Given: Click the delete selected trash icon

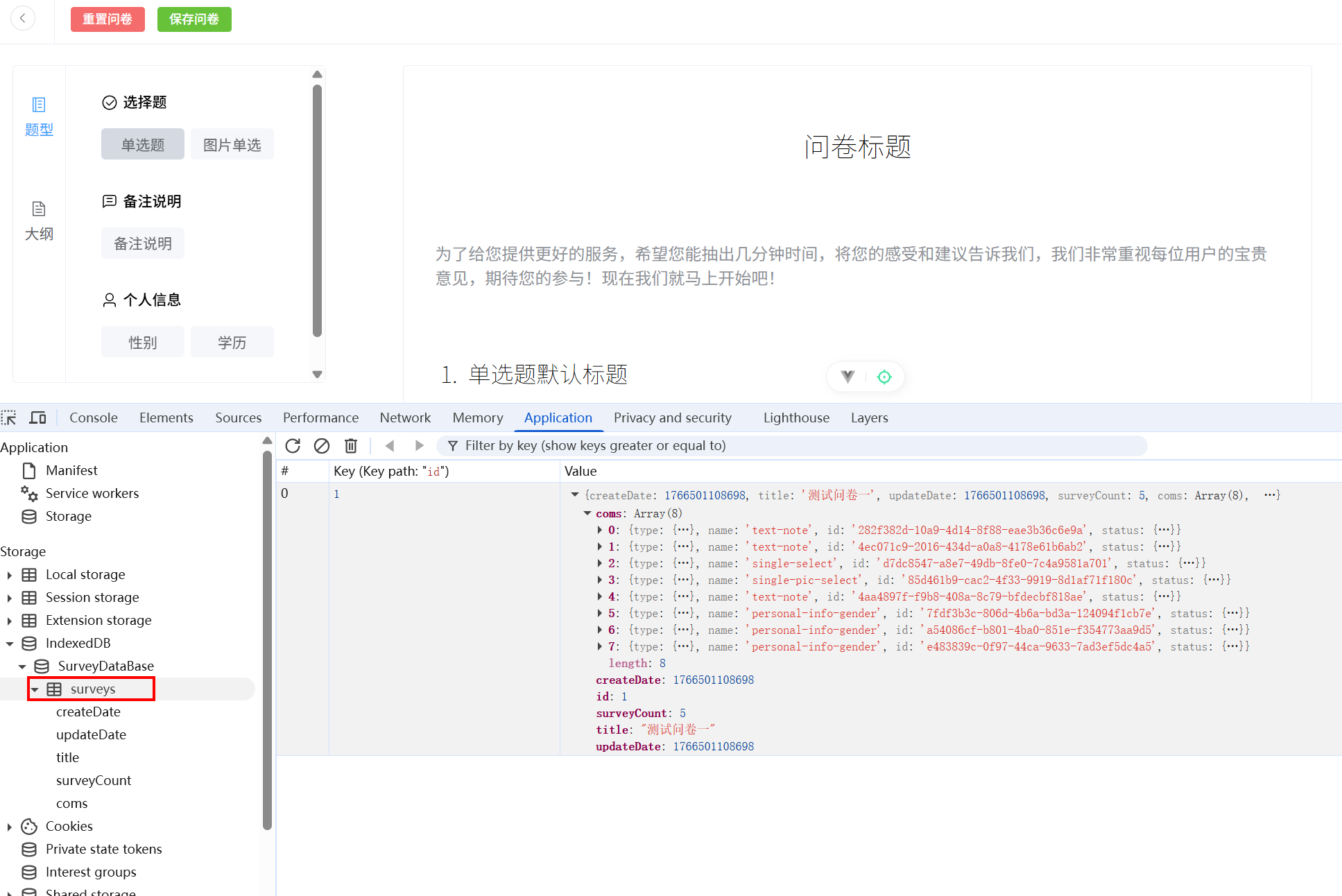Looking at the screenshot, I should (351, 446).
